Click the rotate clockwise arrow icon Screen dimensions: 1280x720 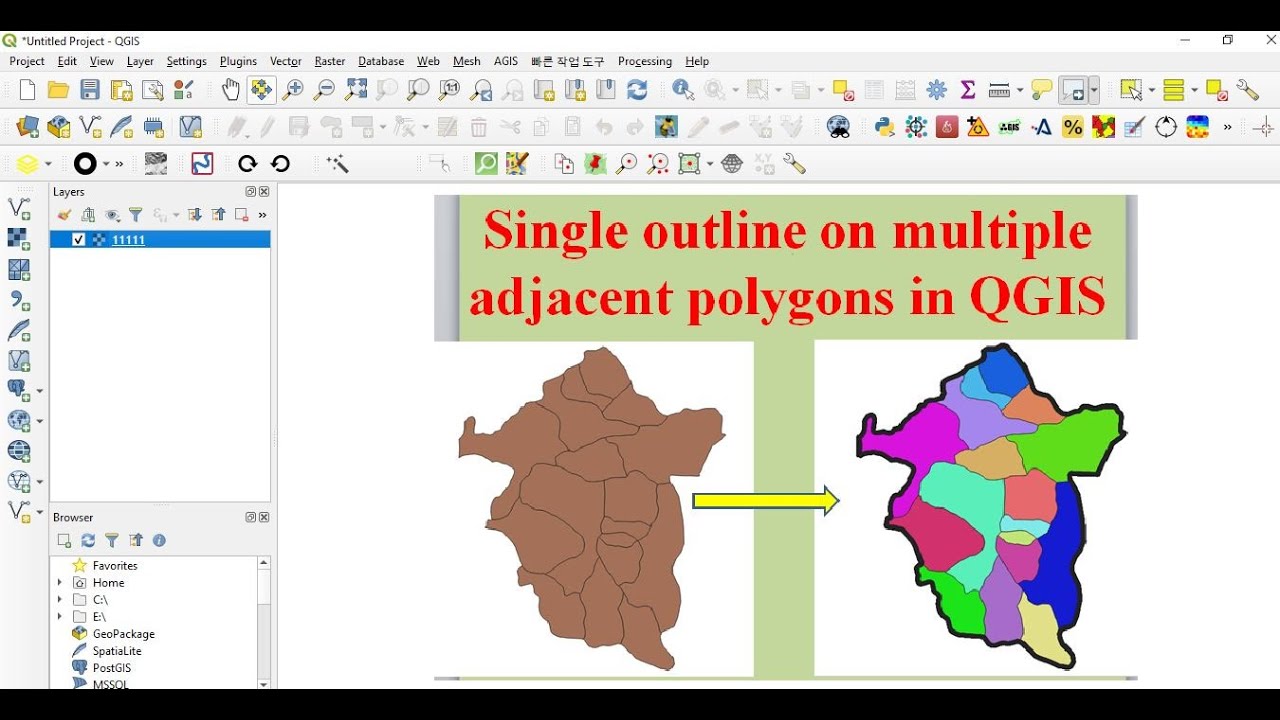click(248, 164)
